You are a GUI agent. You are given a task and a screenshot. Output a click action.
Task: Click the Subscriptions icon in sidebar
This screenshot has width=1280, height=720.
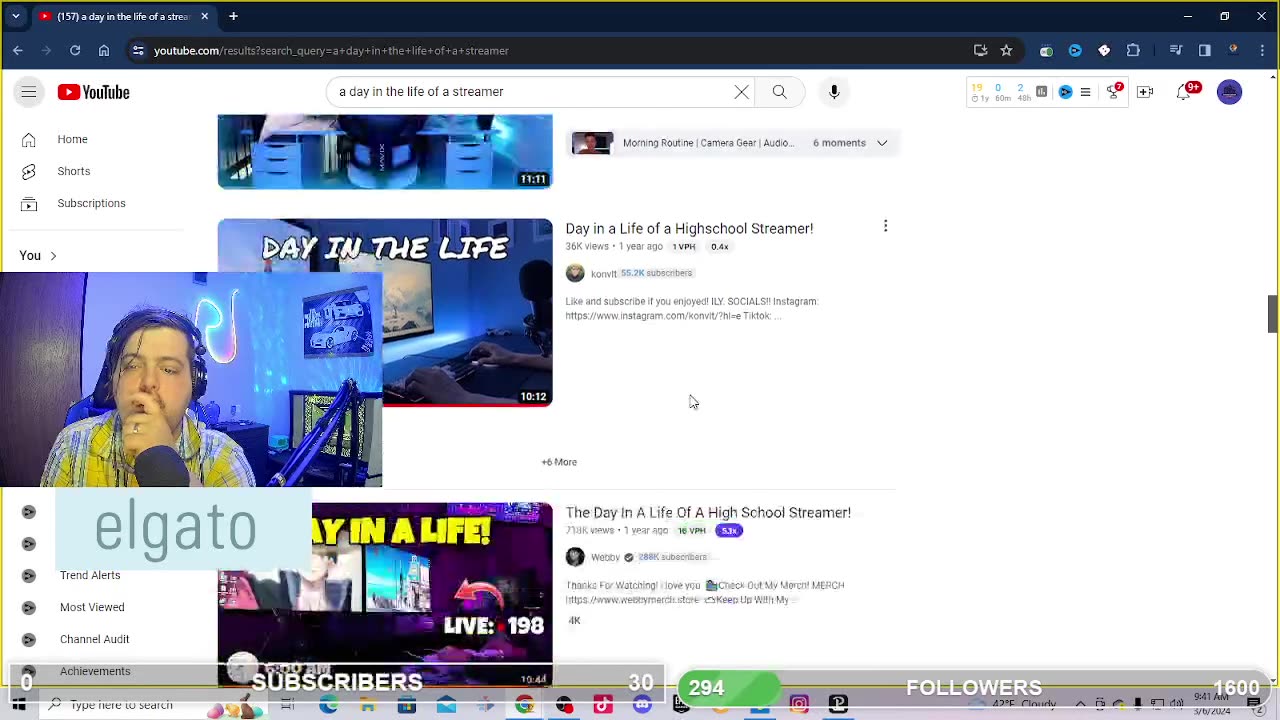pyautogui.click(x=29, y=203)
